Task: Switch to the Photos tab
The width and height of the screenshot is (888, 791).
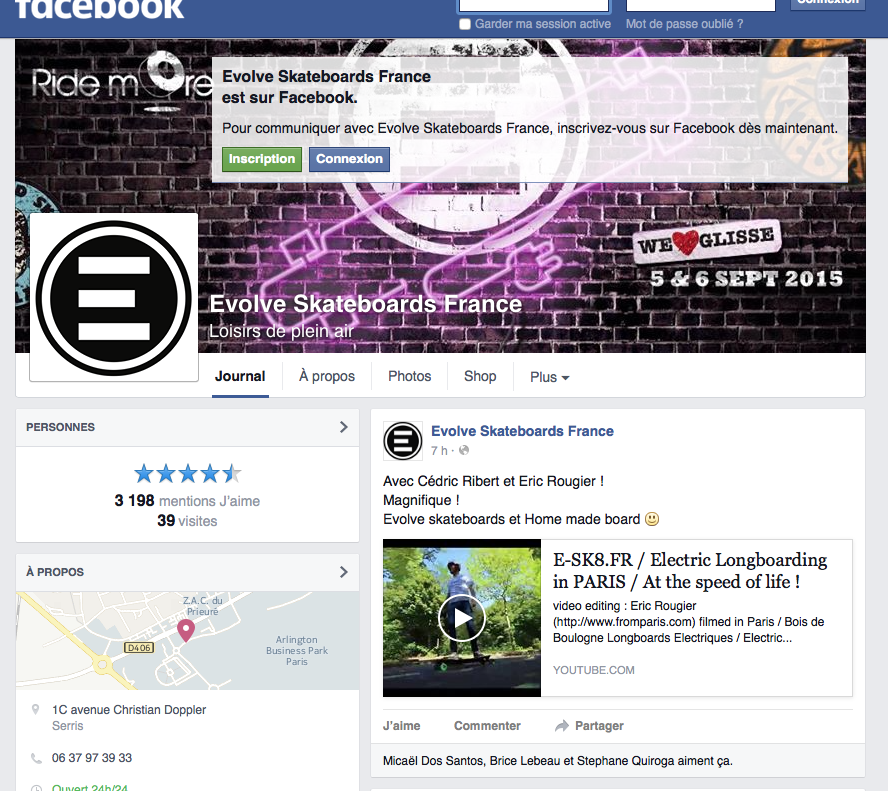Action: pos(409,377)
